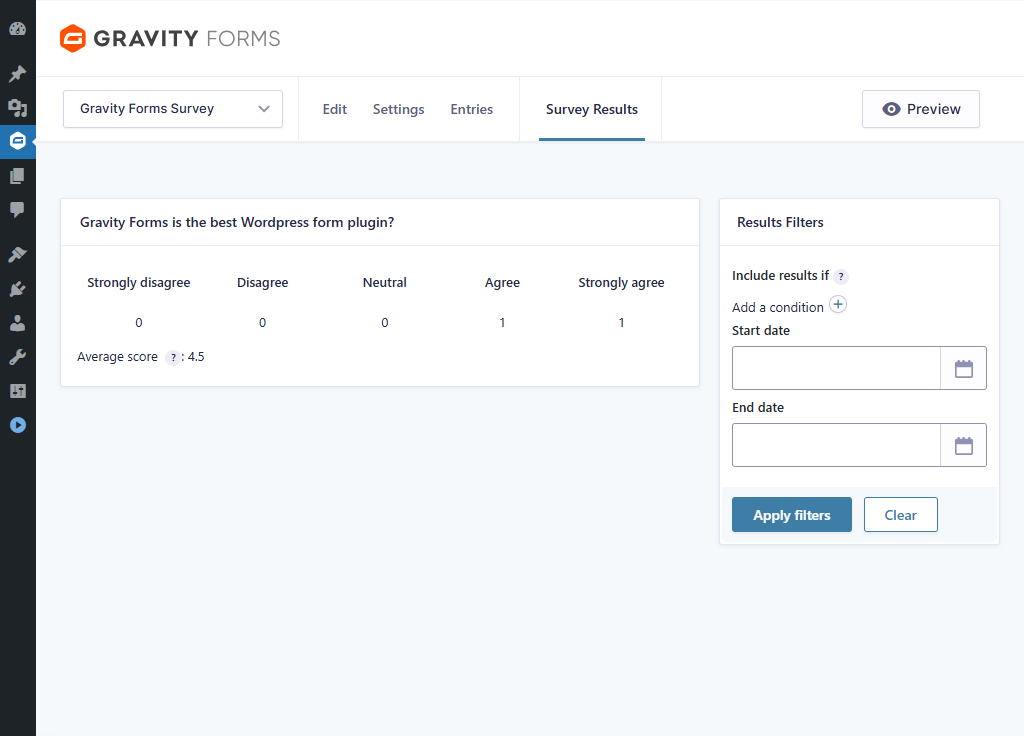Click the Apply filters button
This screenshot has height=736, width=1024.
point(791,515)
